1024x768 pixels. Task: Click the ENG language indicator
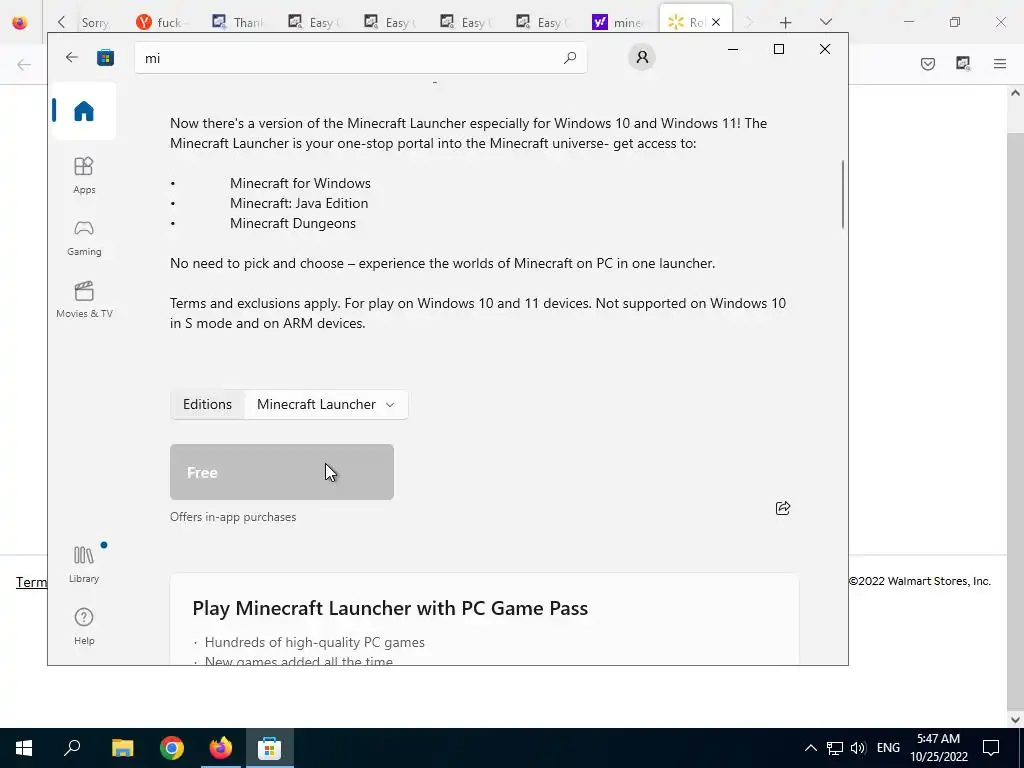pyautogui.click(x=888, y=748)
